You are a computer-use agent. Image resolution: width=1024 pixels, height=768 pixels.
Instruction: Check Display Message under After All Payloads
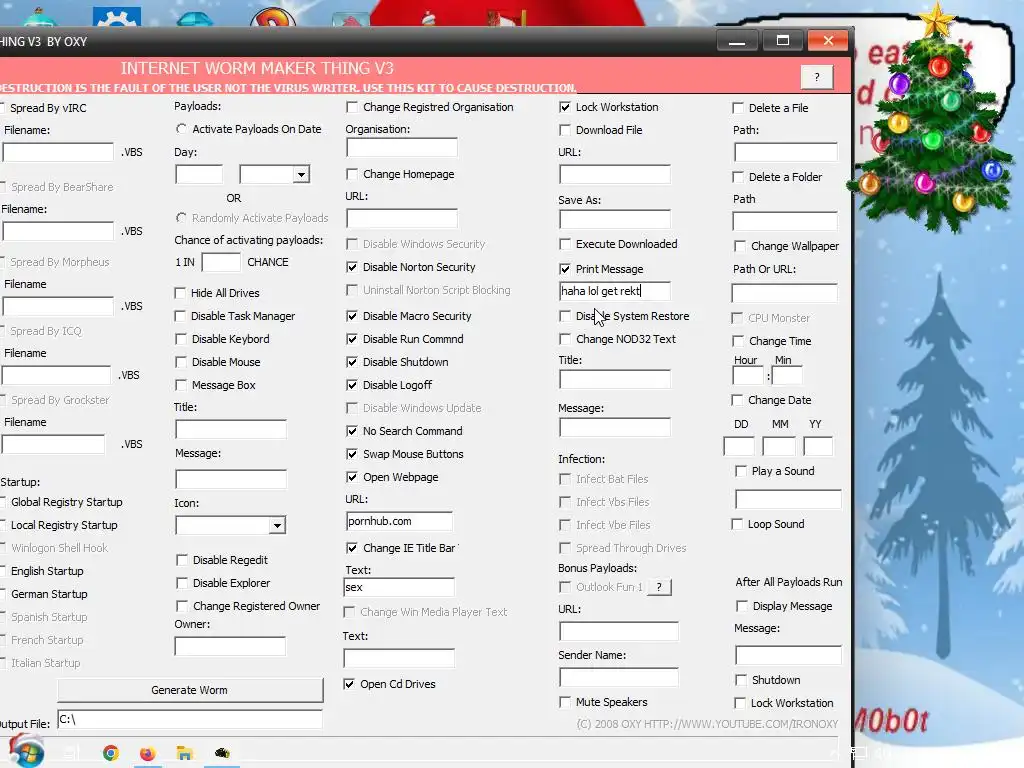(741, 606)
